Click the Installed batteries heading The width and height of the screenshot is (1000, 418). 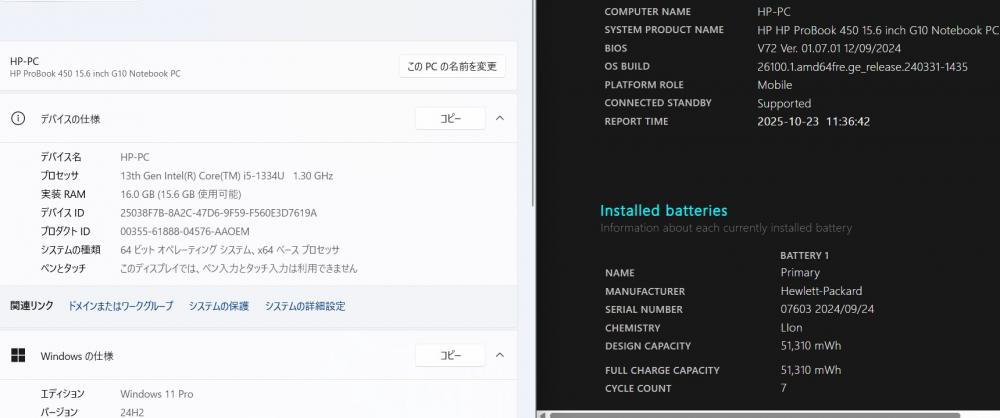663,211
